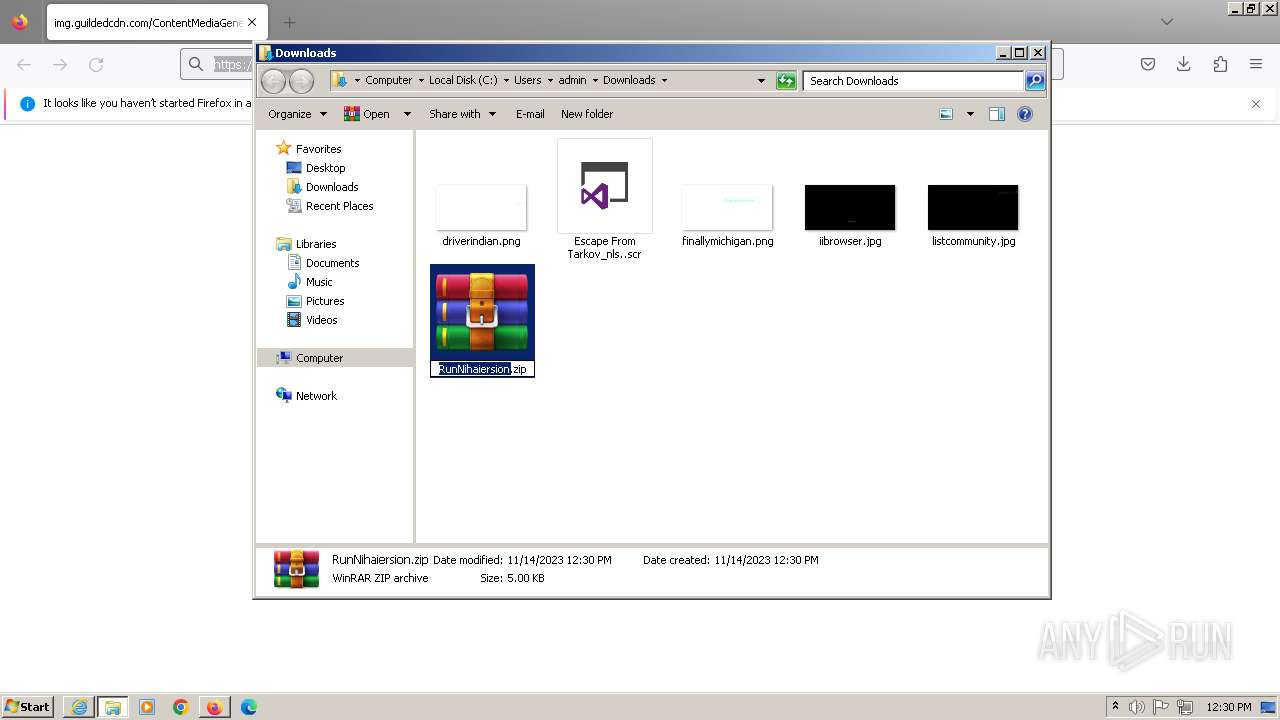Screen dimensions: 1280x720
Task: Go back in Explorer navigation
Action: 273,81
